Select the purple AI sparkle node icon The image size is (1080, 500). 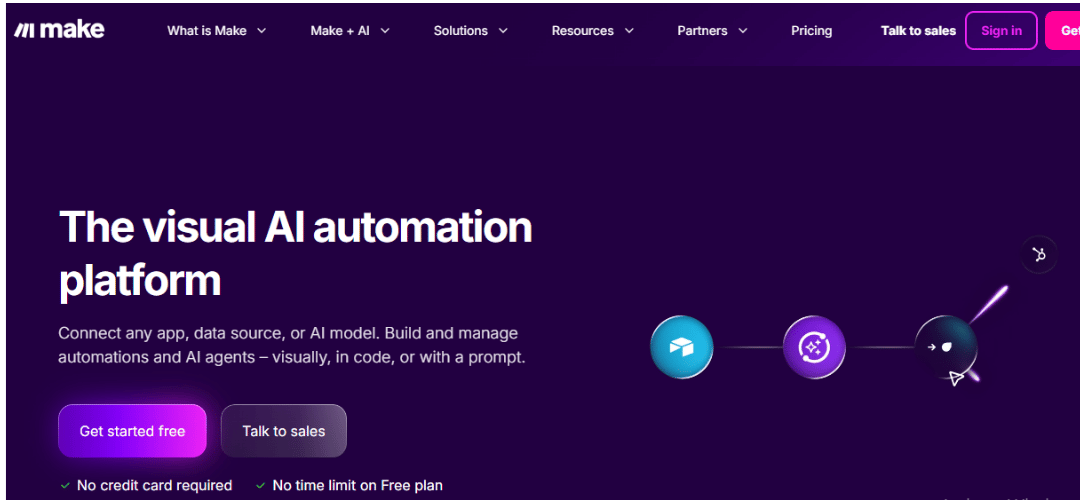click(813, 347)
